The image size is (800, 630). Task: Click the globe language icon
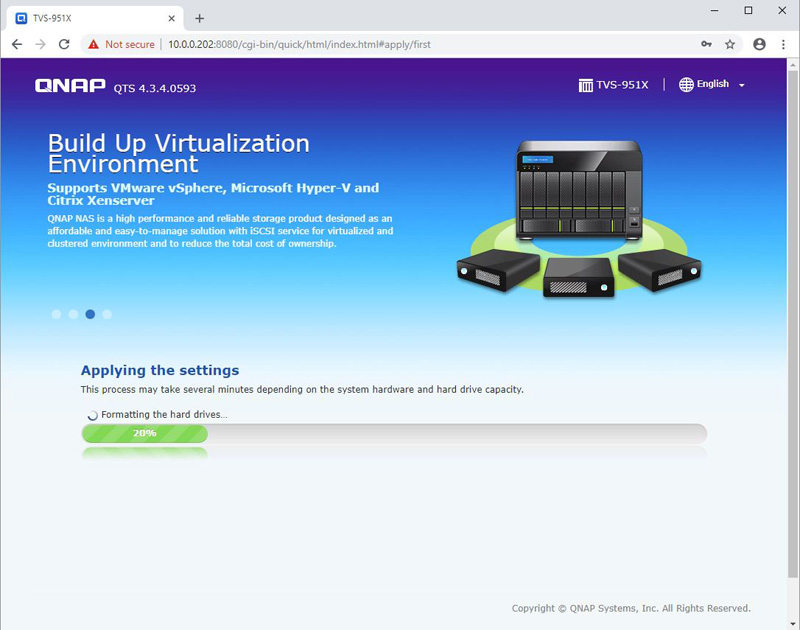tap(686, 85)
